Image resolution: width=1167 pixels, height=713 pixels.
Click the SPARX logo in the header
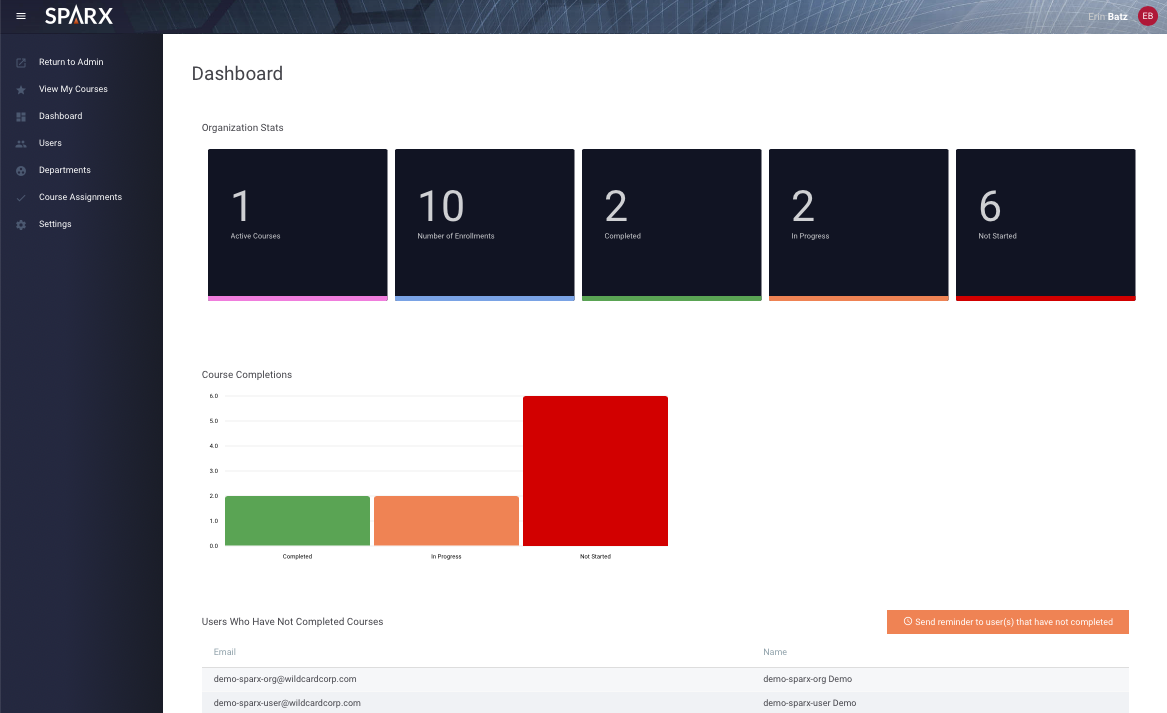pyautogui.click(x=79, y=15)
